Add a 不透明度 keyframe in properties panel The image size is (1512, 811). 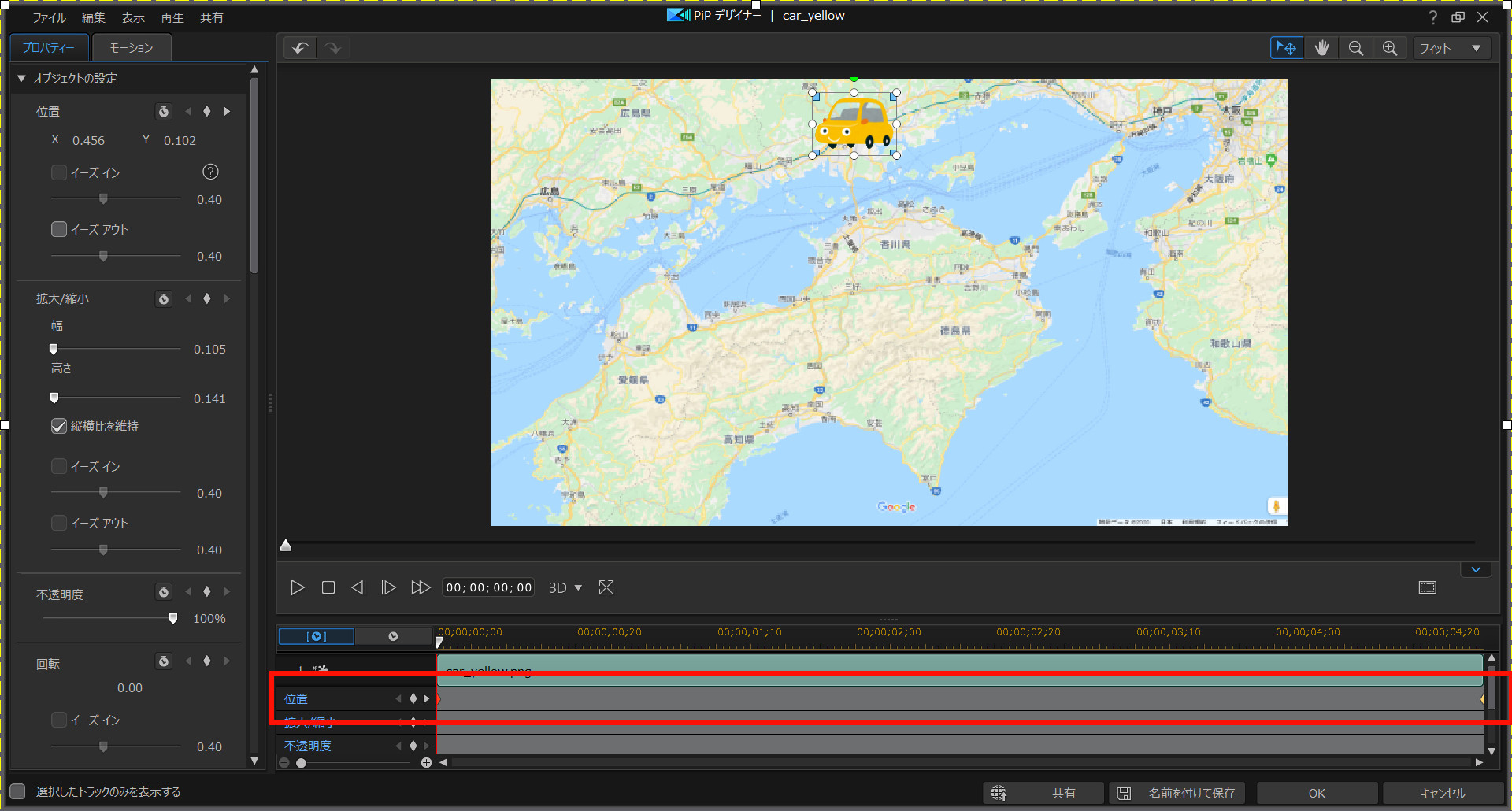(207, 592)
